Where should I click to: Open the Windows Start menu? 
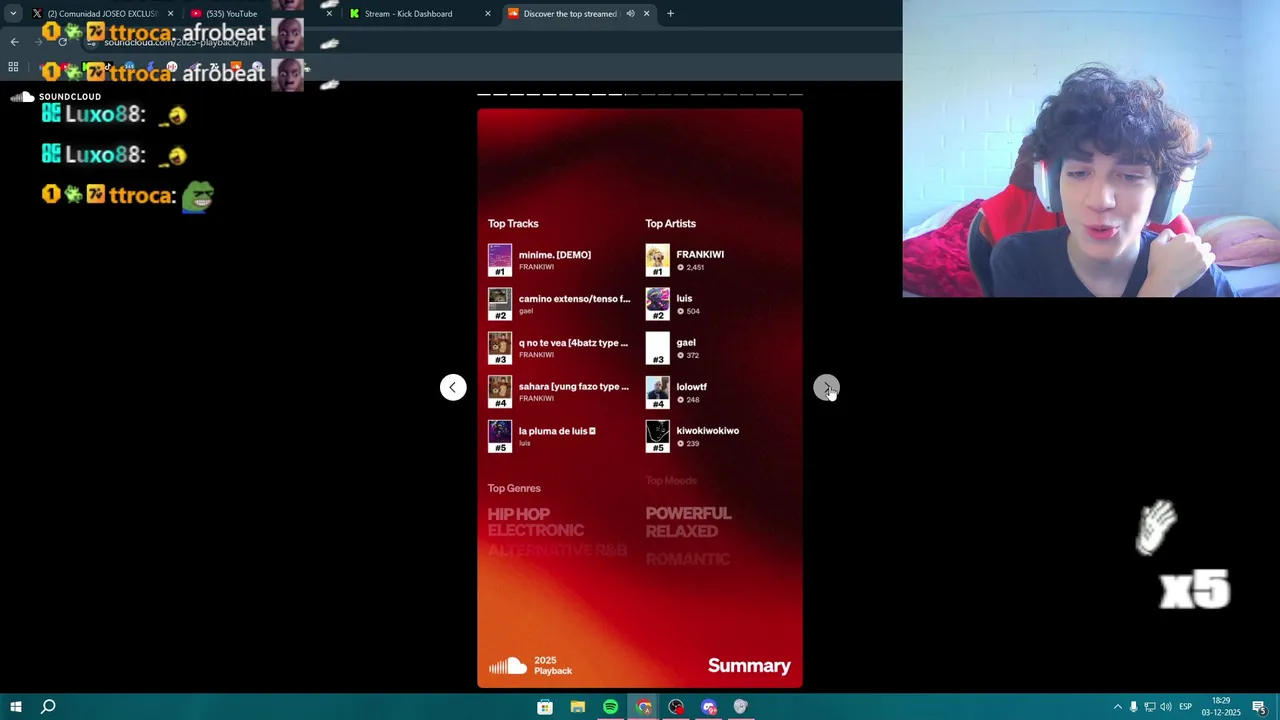(x=16, y=707)
